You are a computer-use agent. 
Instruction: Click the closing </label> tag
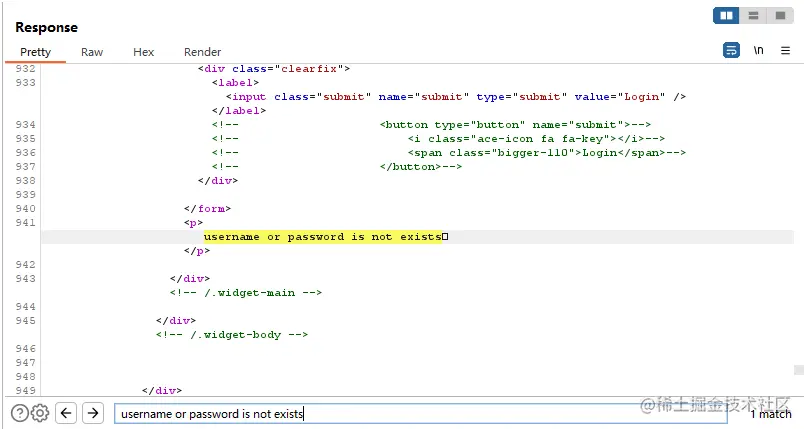[239, 110]
